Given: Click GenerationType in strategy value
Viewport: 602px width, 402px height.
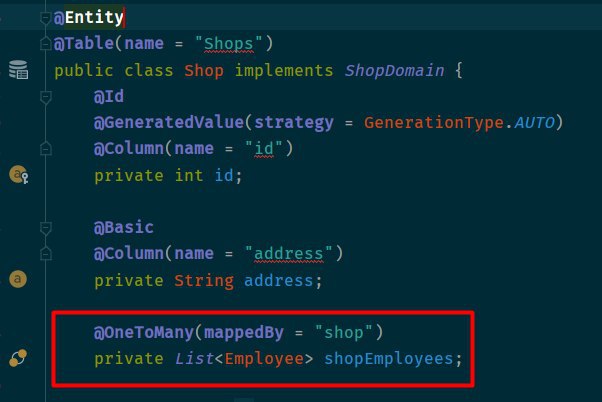Looking at the screenshot, I should (x=434, y=123).
